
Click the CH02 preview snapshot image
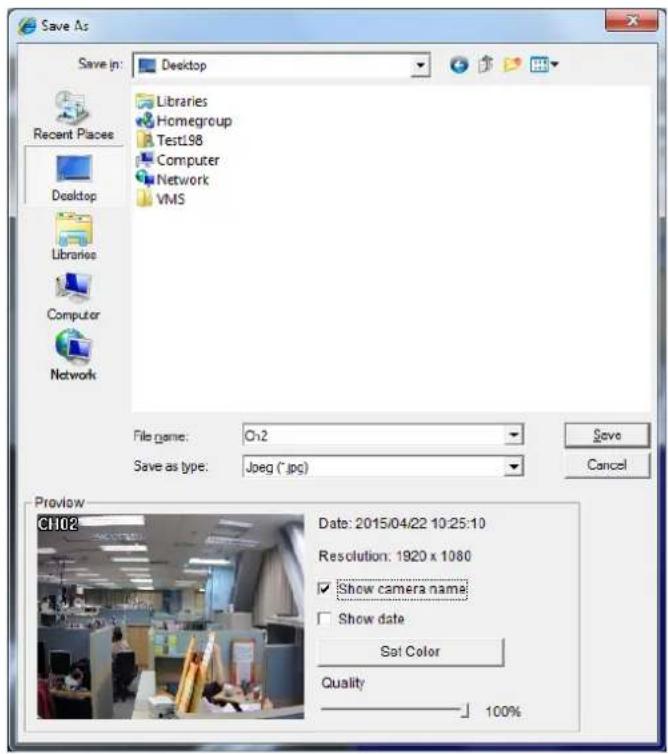[x=170, y=616]
